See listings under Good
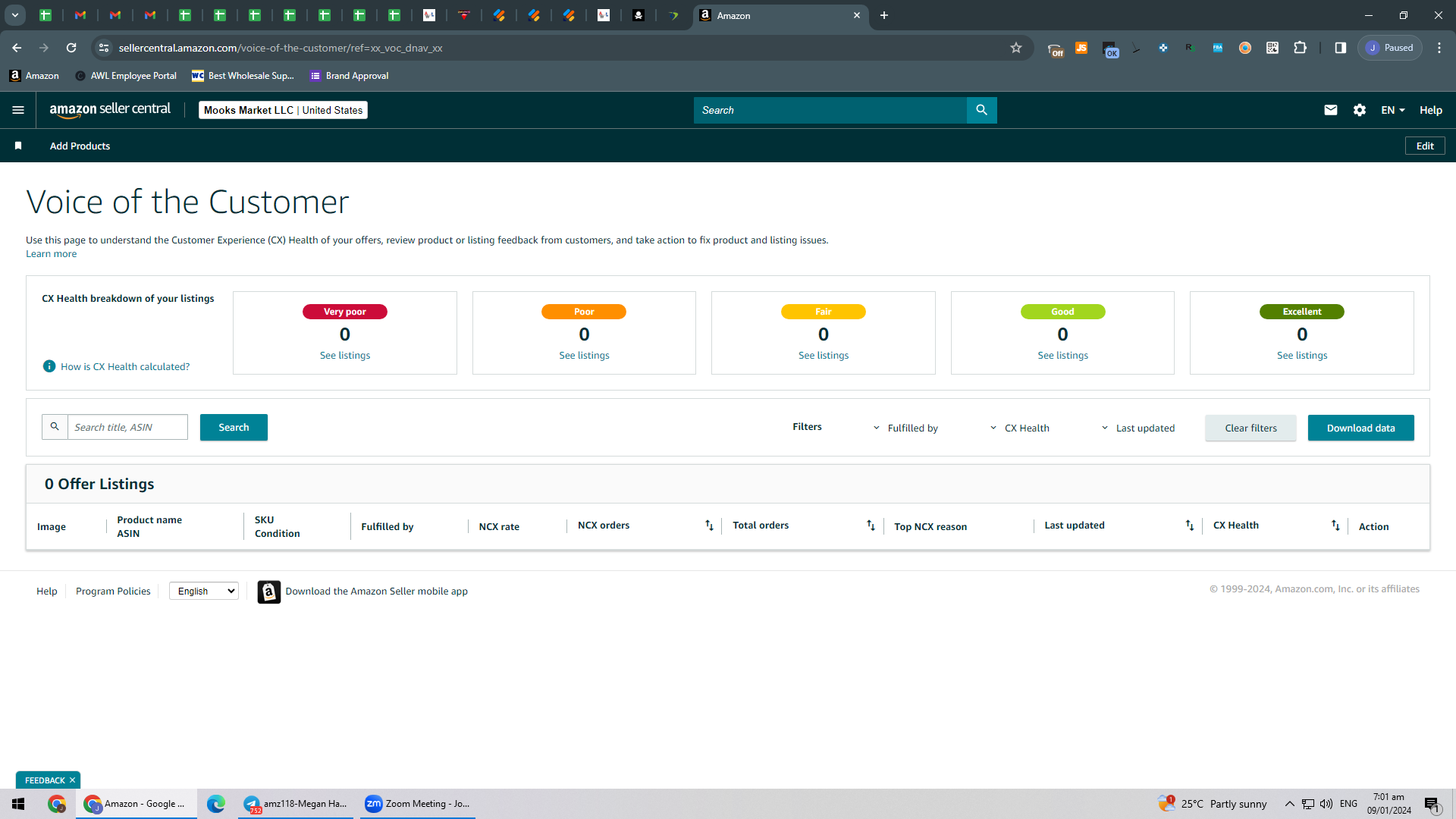 click(x=1062, y=356)
